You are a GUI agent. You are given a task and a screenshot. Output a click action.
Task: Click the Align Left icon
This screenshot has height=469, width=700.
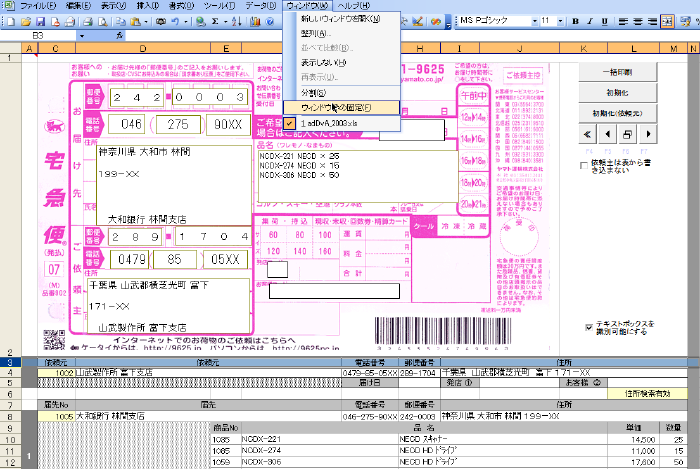point(624,21)
